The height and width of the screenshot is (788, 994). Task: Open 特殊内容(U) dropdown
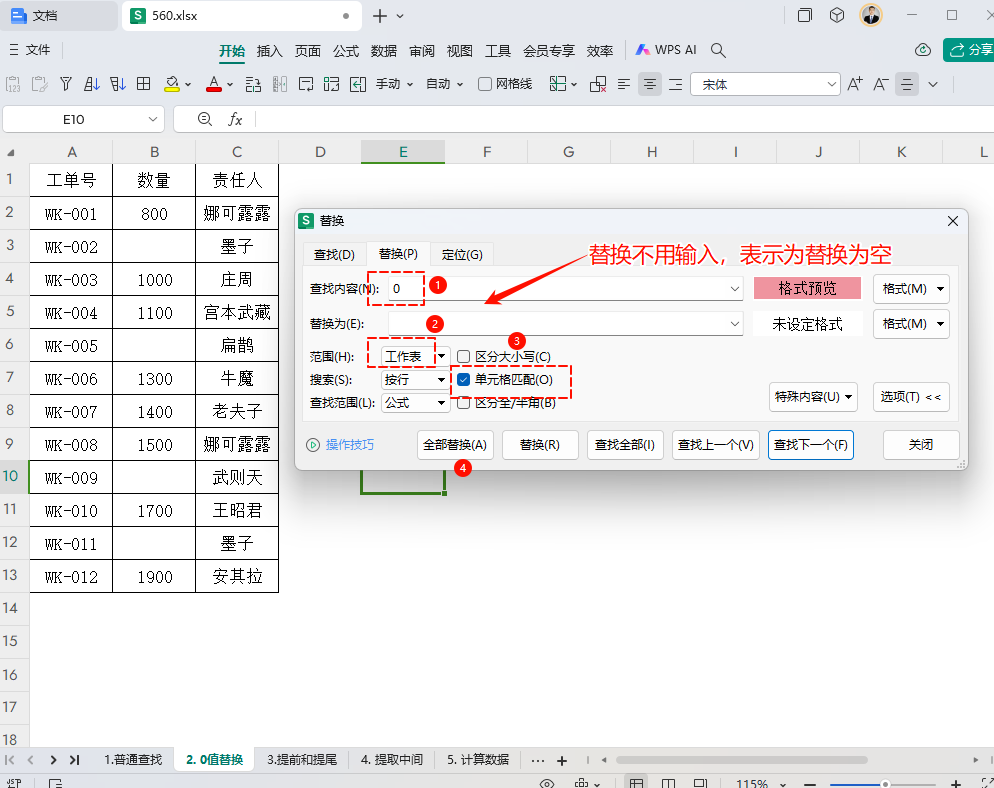(813, 397)
